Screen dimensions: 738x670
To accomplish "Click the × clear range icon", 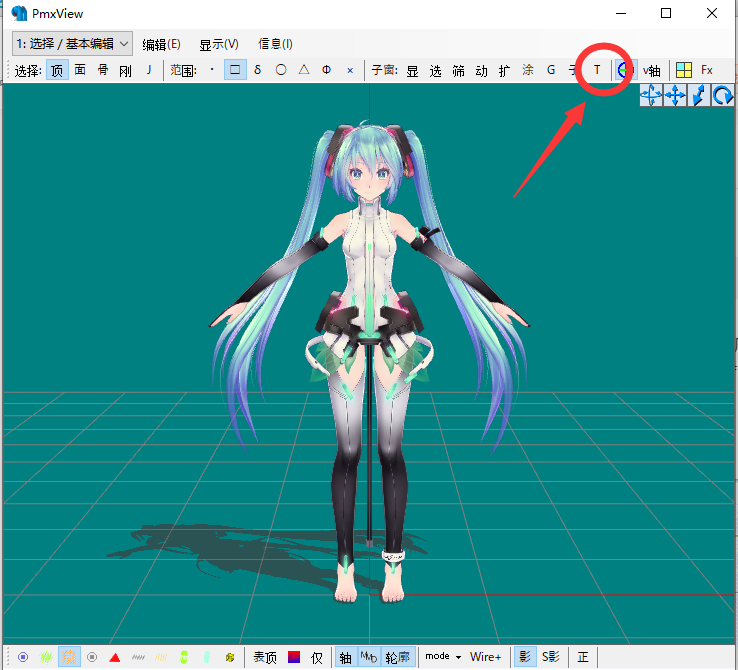I will point(350,70).
